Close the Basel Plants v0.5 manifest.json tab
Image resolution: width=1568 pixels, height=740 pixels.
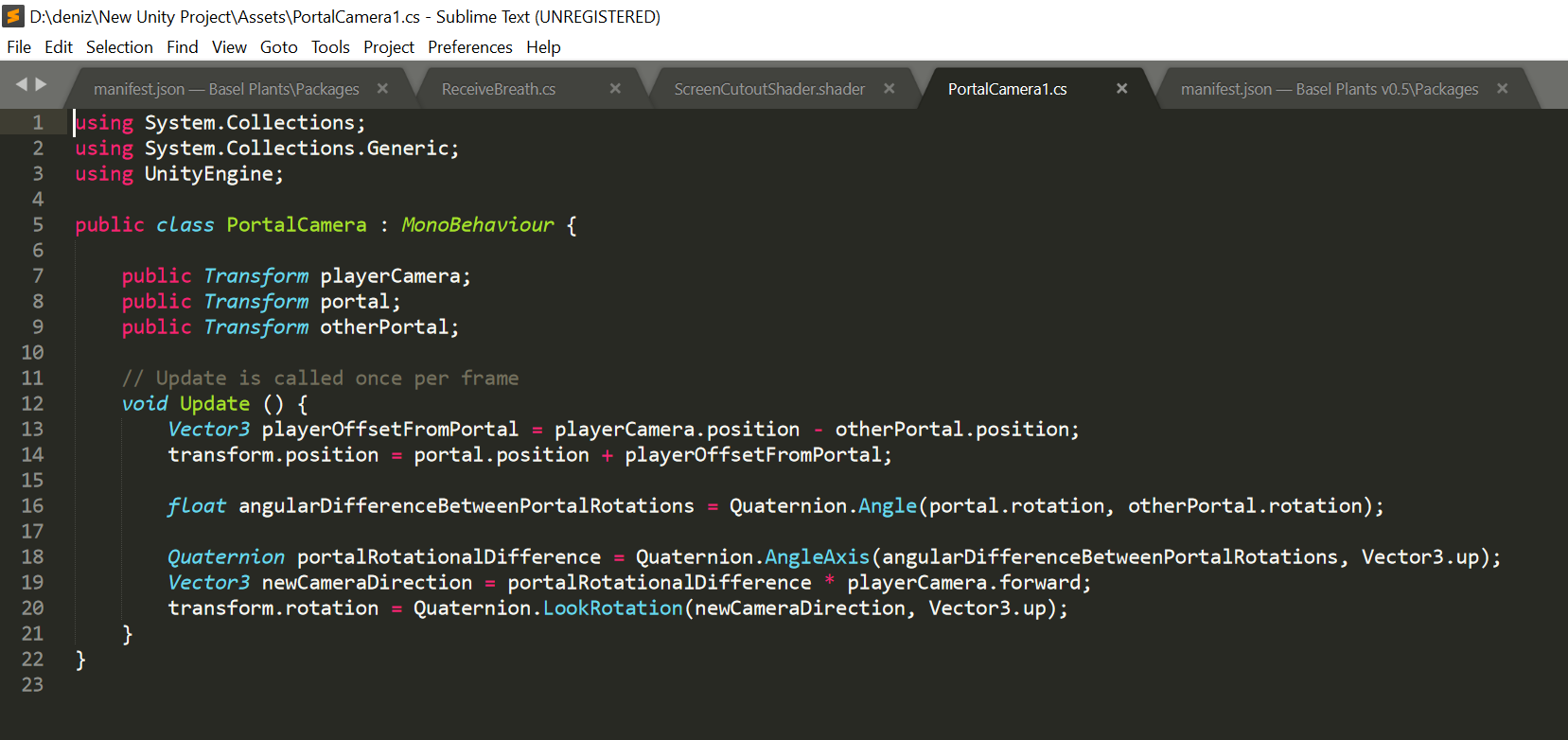(x=1502, y=88)
